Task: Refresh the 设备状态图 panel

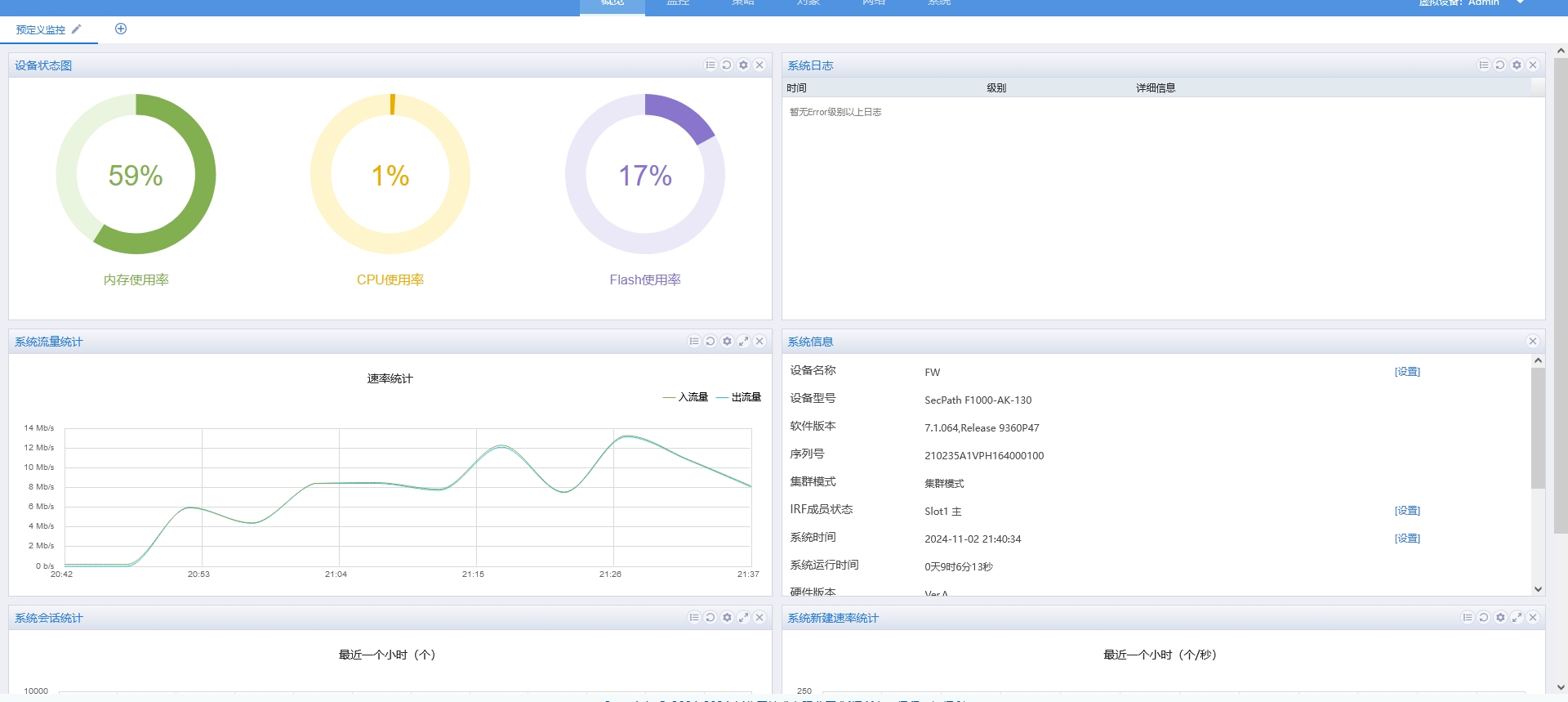Action: tap(727, 65)
